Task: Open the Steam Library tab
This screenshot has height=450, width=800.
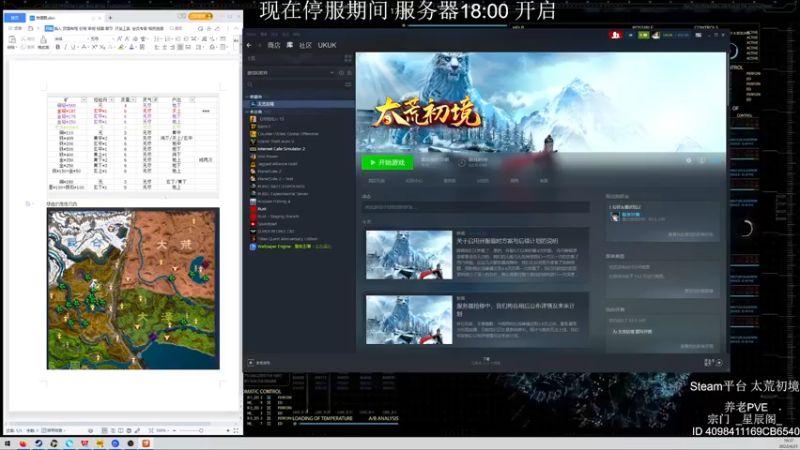Action: 289,45
